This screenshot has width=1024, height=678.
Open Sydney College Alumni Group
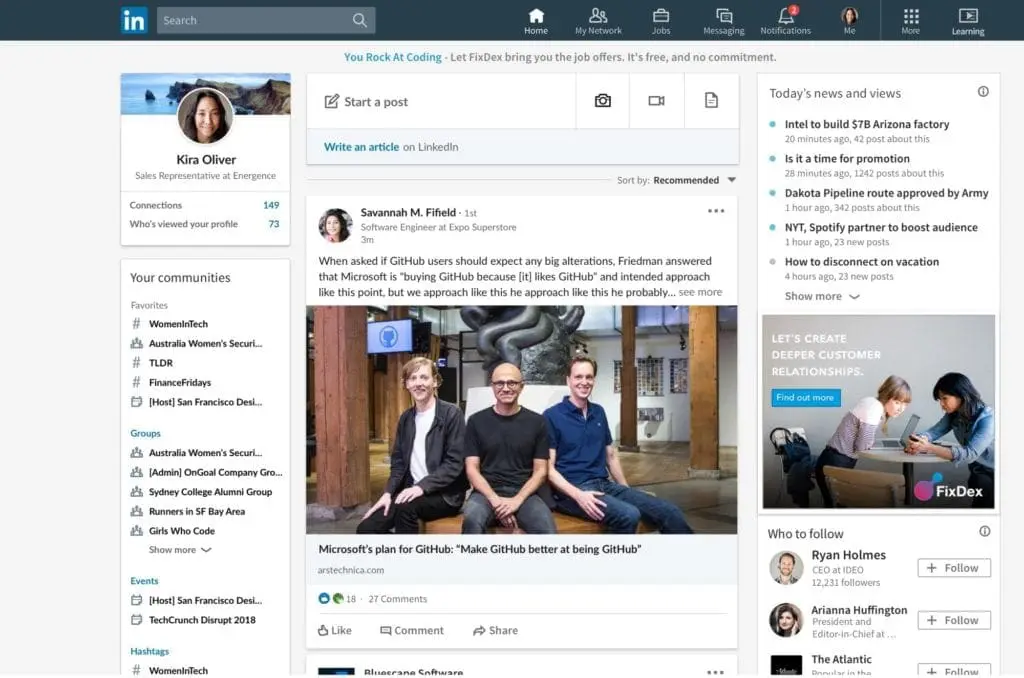(210, 492)
